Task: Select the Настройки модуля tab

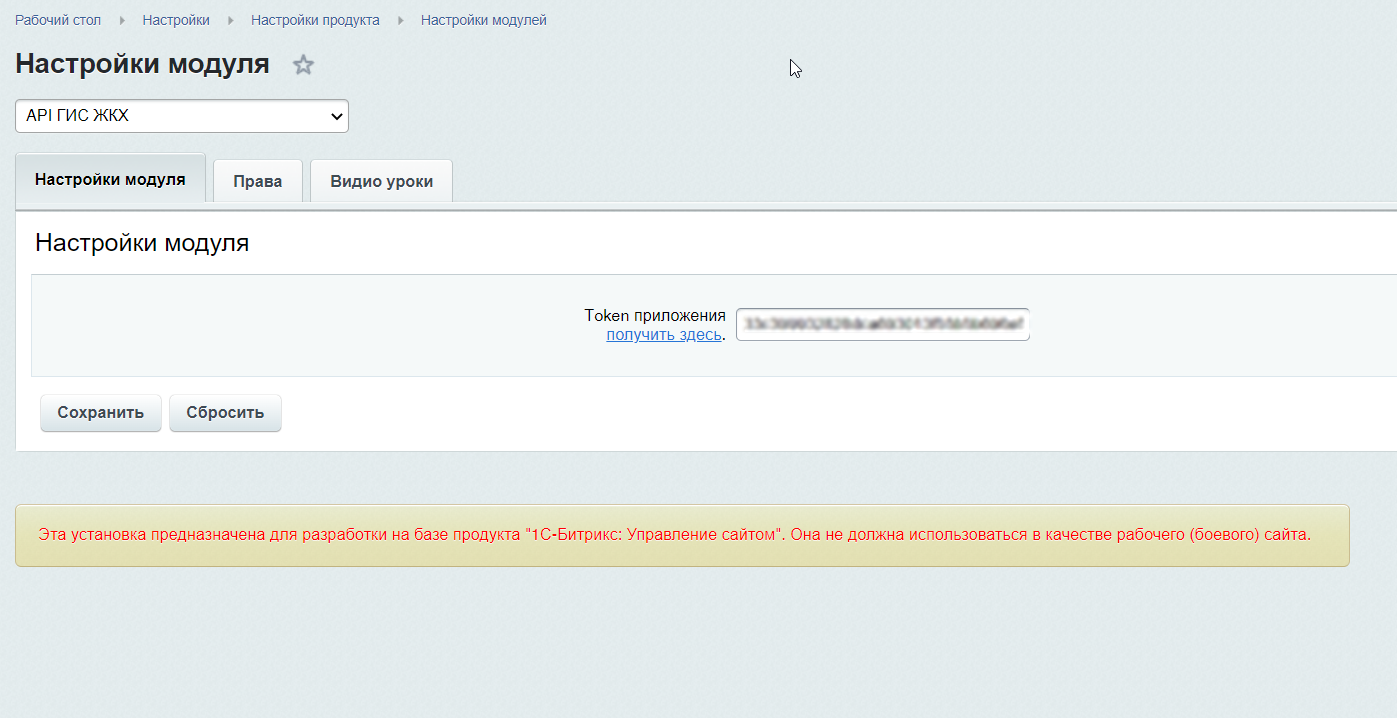Action: (110, 180)
